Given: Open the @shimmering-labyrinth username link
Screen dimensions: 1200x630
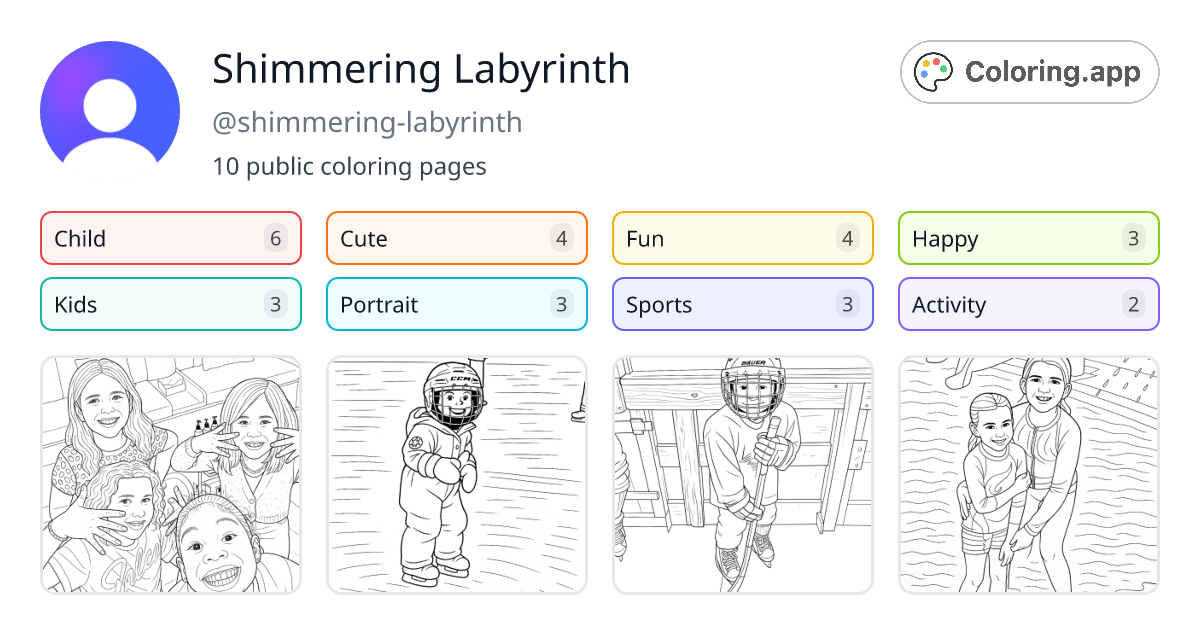Looking at the screenshot, I should coord(367,122).
